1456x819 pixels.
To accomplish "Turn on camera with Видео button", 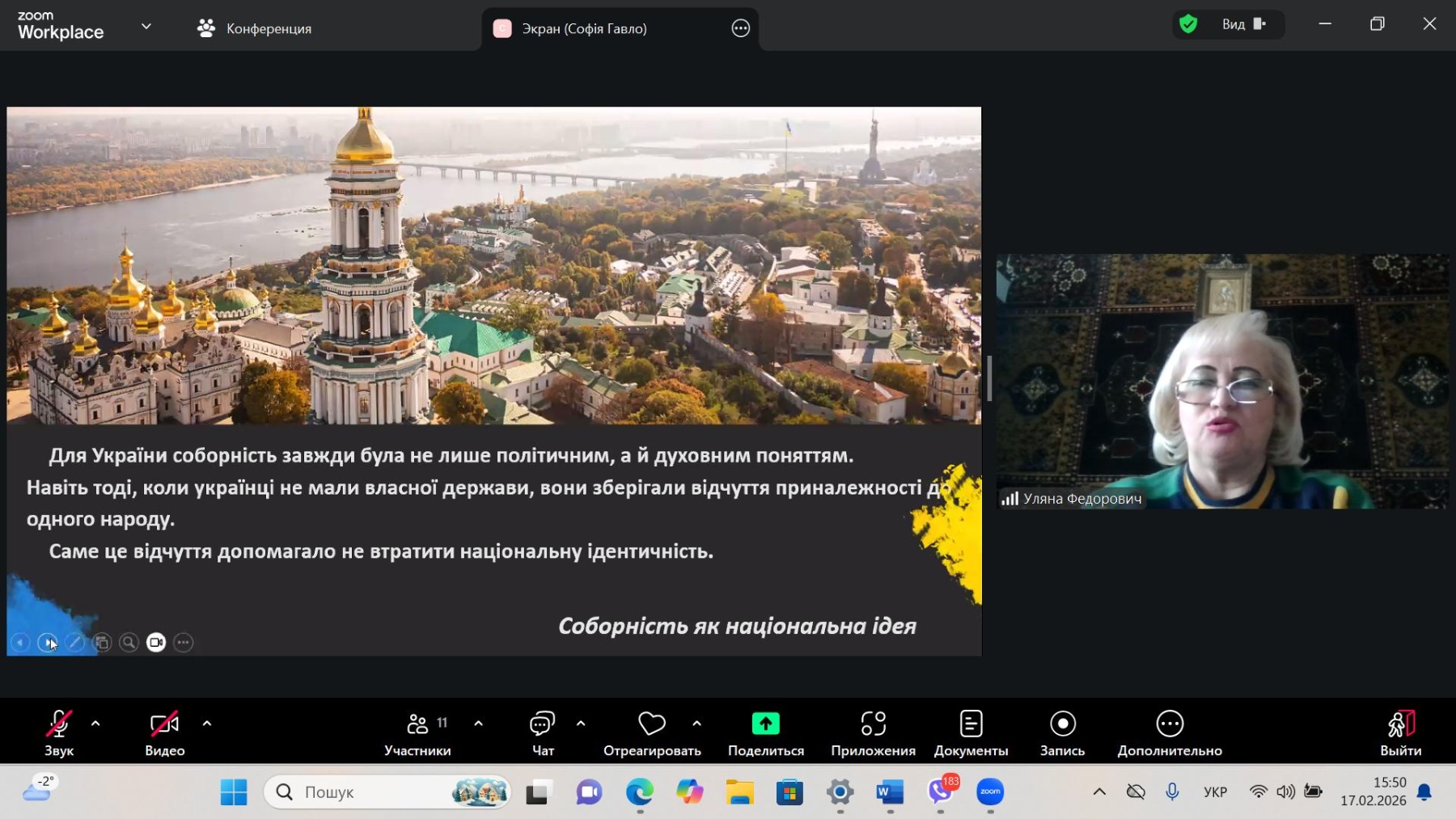I will point(164,732).
